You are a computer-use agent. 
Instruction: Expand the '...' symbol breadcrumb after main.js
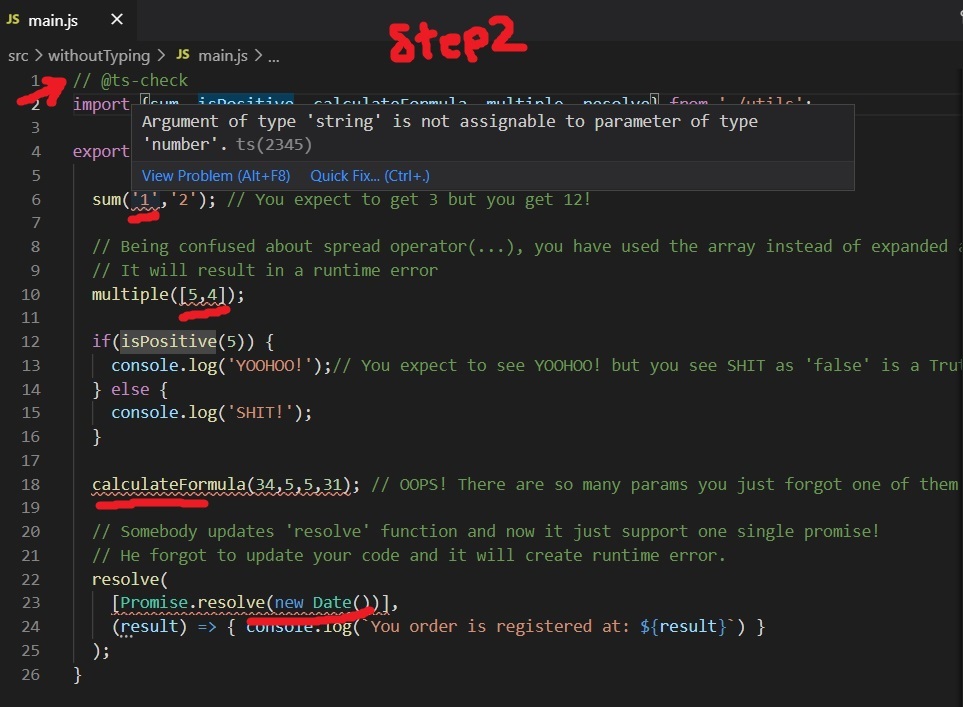click(273, 56)
